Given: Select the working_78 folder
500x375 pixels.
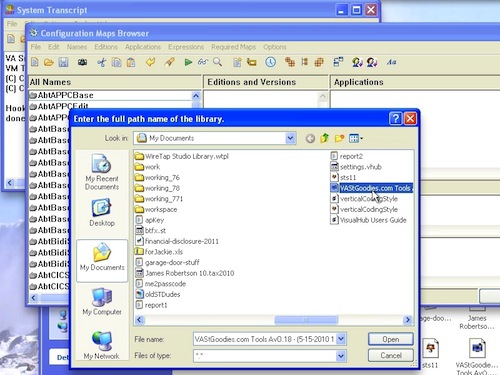Looking at the screenshot, I should coord(157,188).
